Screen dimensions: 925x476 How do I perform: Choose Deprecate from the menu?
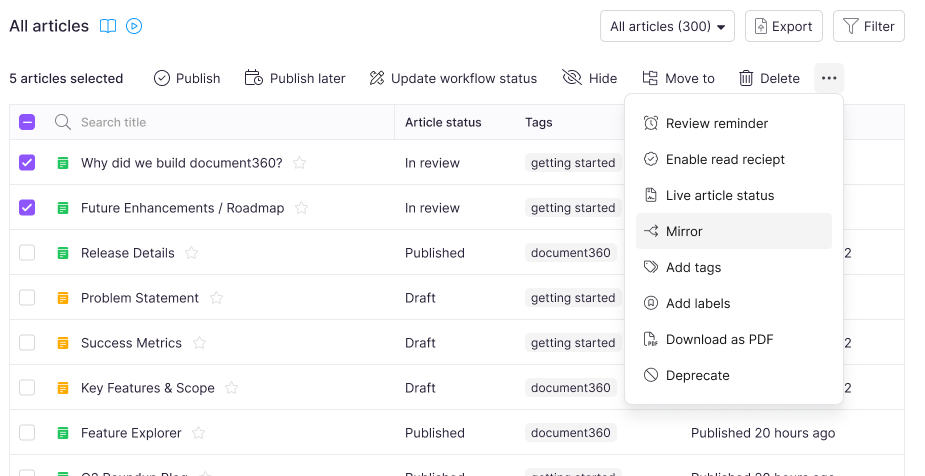click(x=734, y=375)
